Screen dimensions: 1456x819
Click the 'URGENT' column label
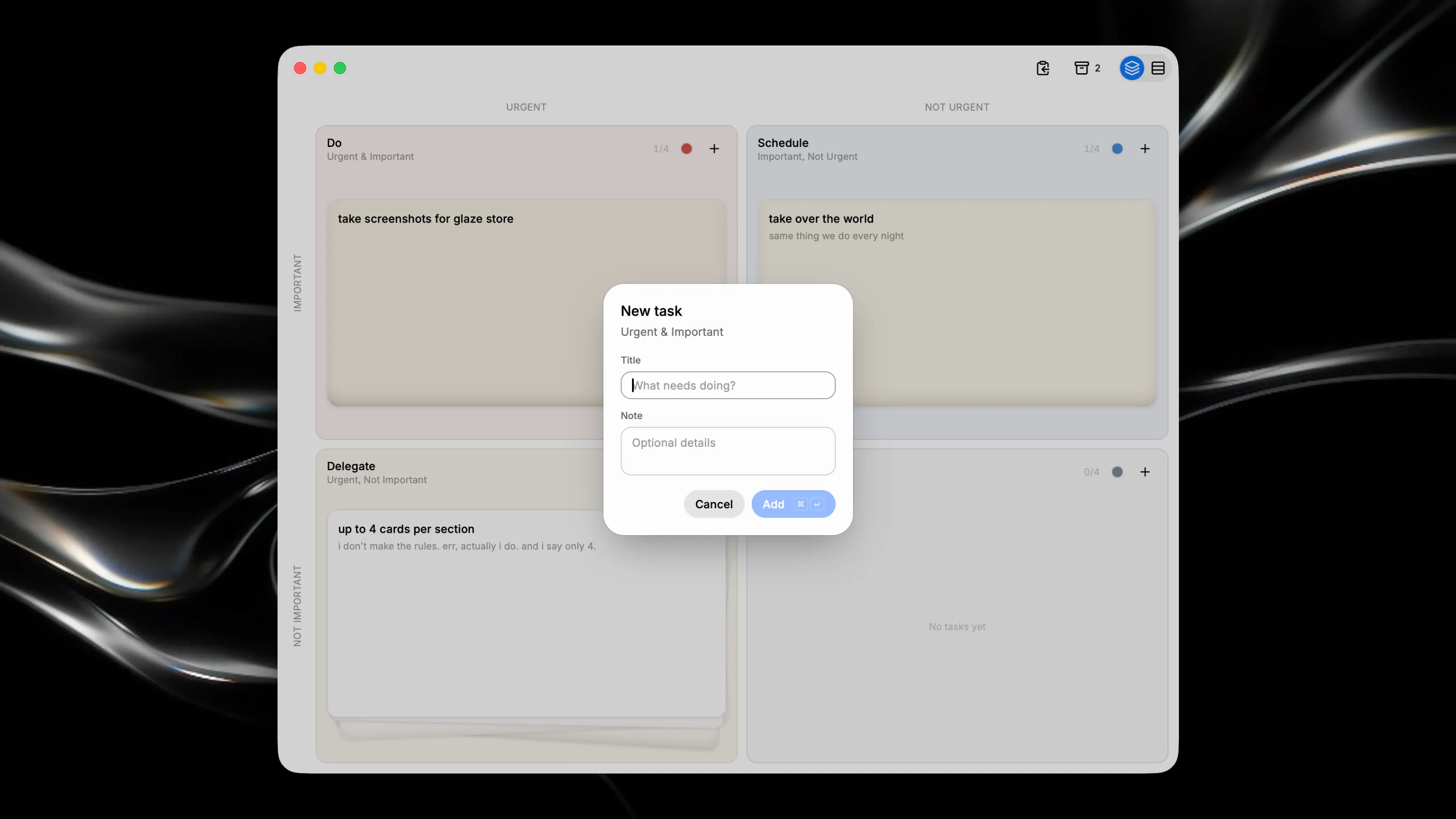pyautogui.click(x=526, y=107)
